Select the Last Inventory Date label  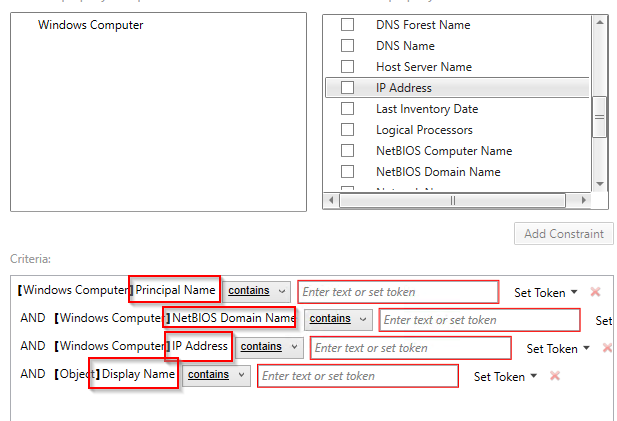(427, 109)
